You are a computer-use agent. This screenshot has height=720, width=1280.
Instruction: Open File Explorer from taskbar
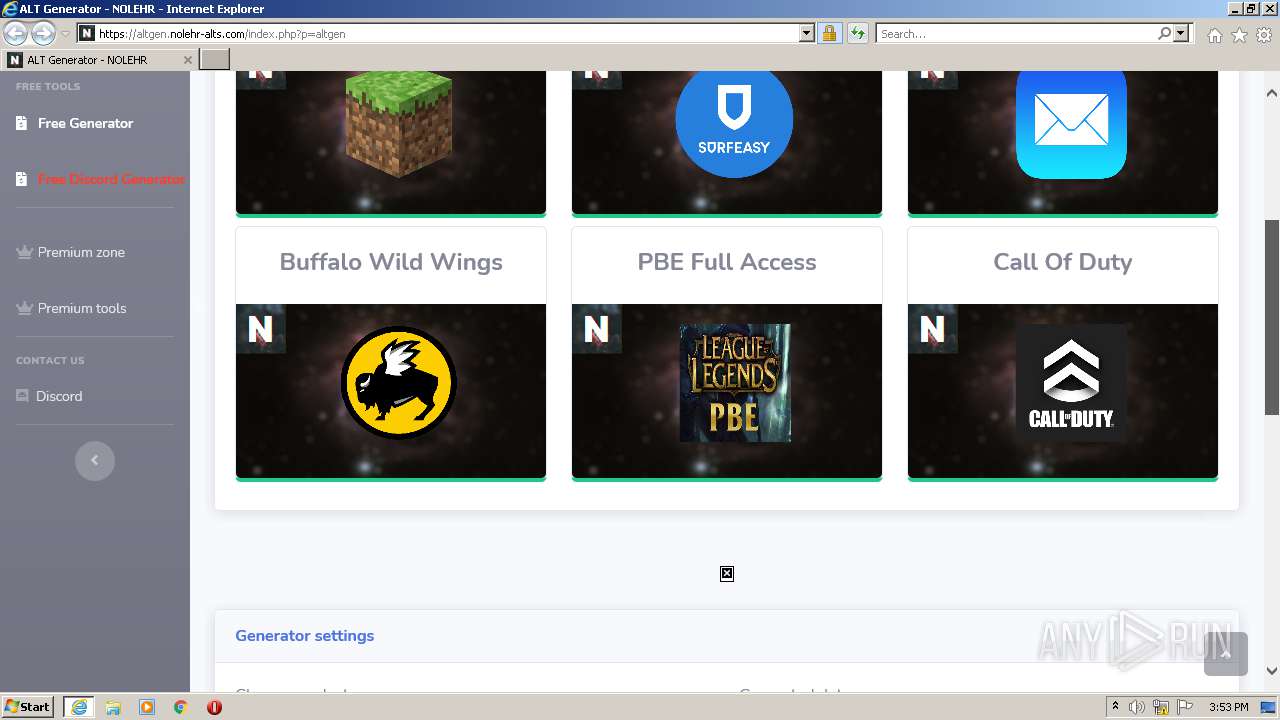point(113,707)
